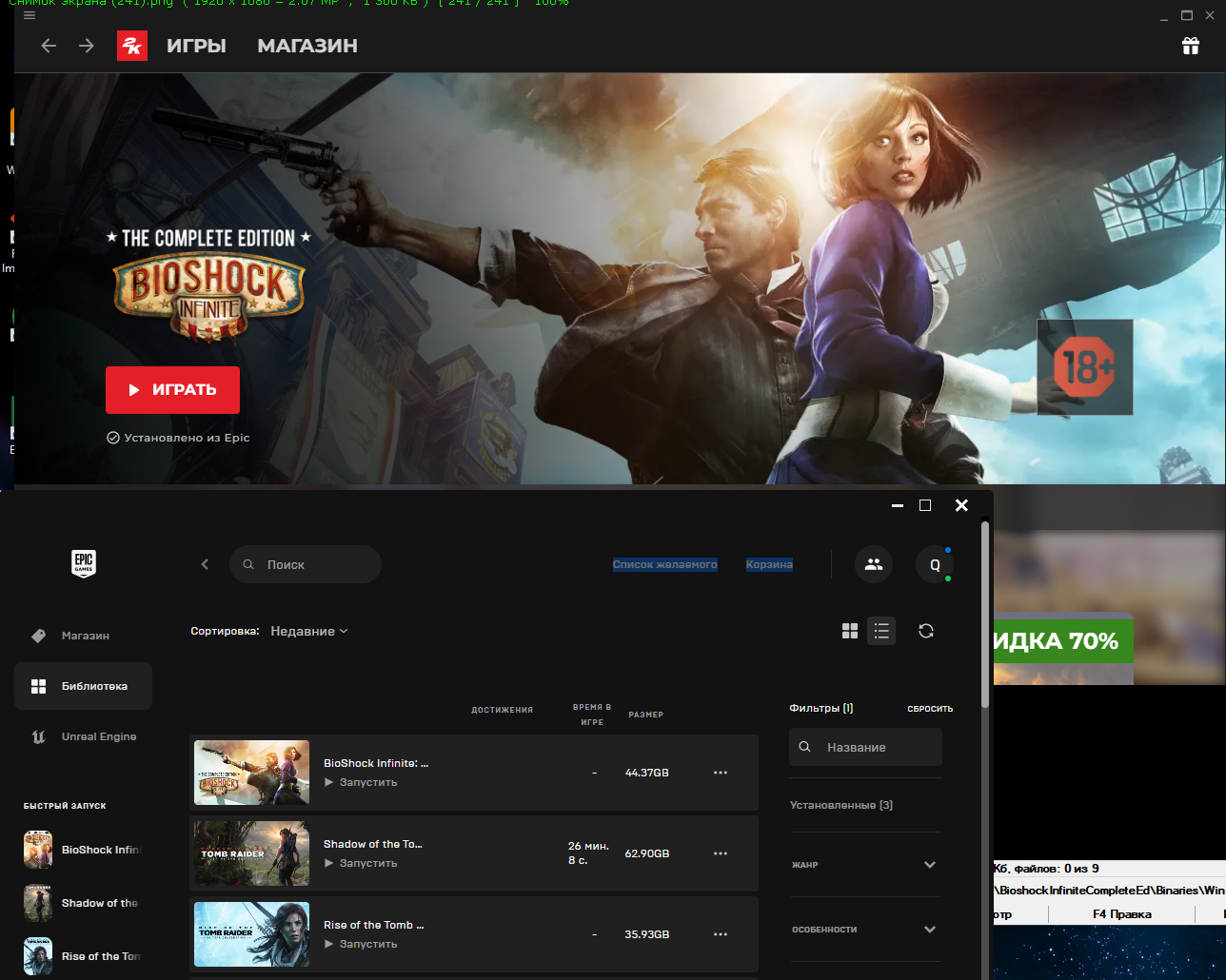Refresh the Epic library
This screenshot has width=1226, height=980.
(x=926, y=631)
